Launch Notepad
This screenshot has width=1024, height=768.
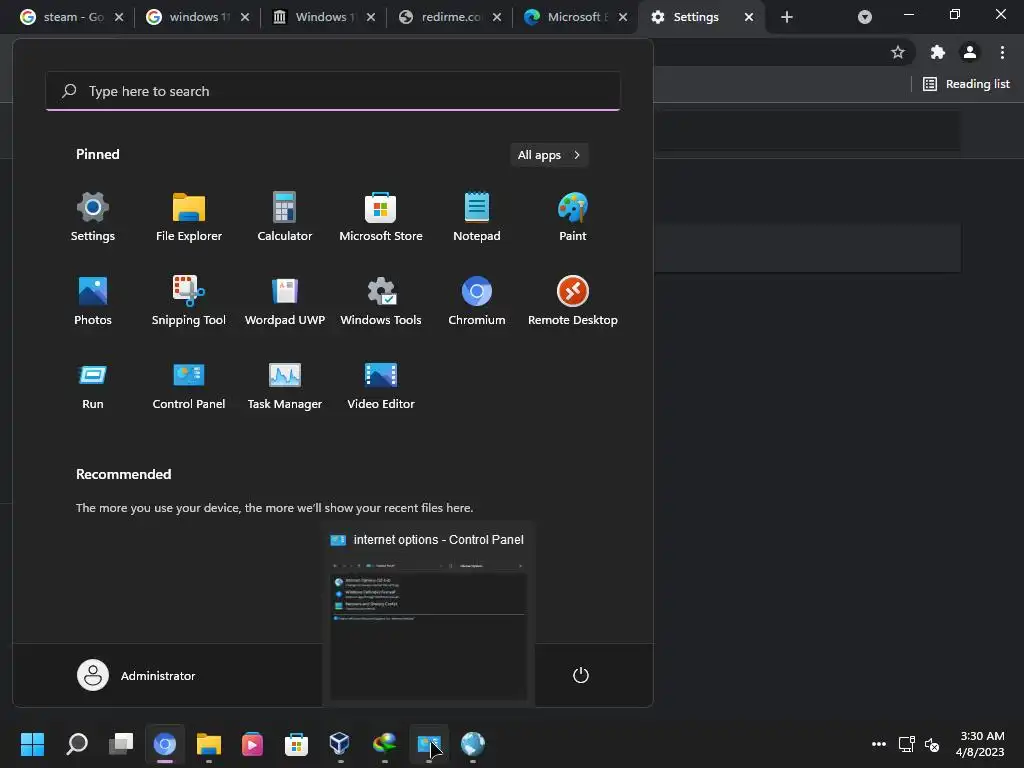(x=477, y=217)
